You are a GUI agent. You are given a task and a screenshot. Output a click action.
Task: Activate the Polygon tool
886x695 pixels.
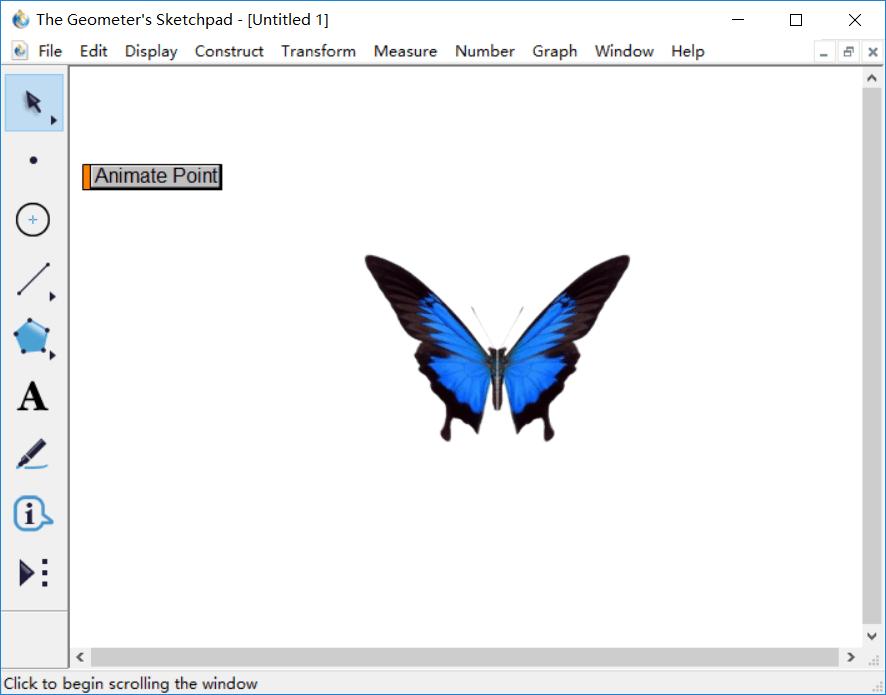tap(32, 337)
